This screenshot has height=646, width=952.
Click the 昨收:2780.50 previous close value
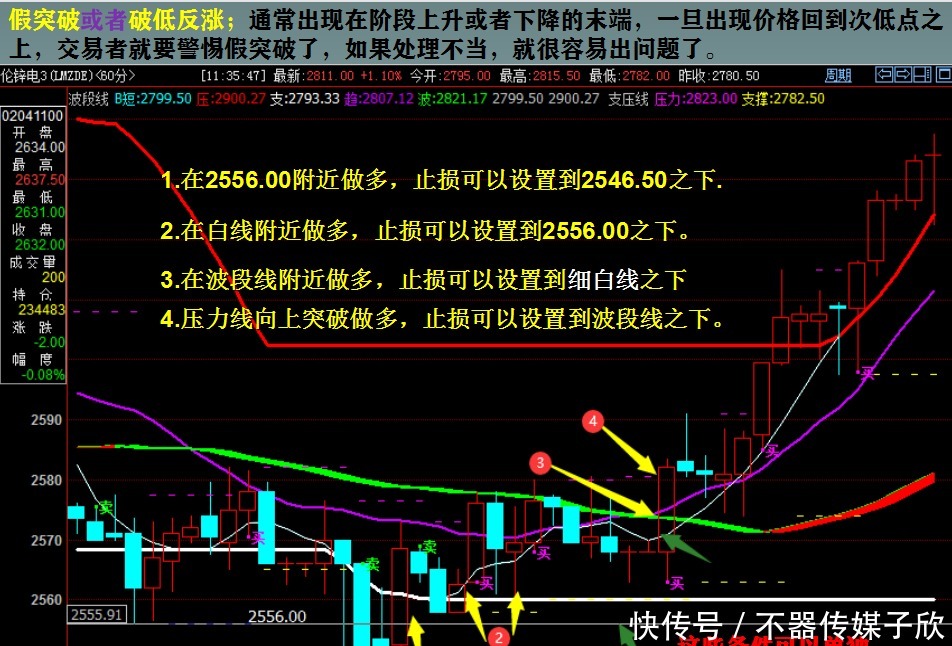click(719, 76)
